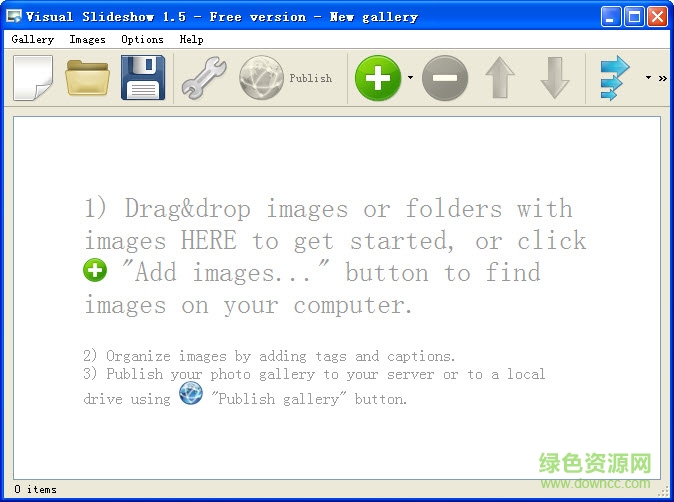Add images with the green plus button

[x=378, y=78]
